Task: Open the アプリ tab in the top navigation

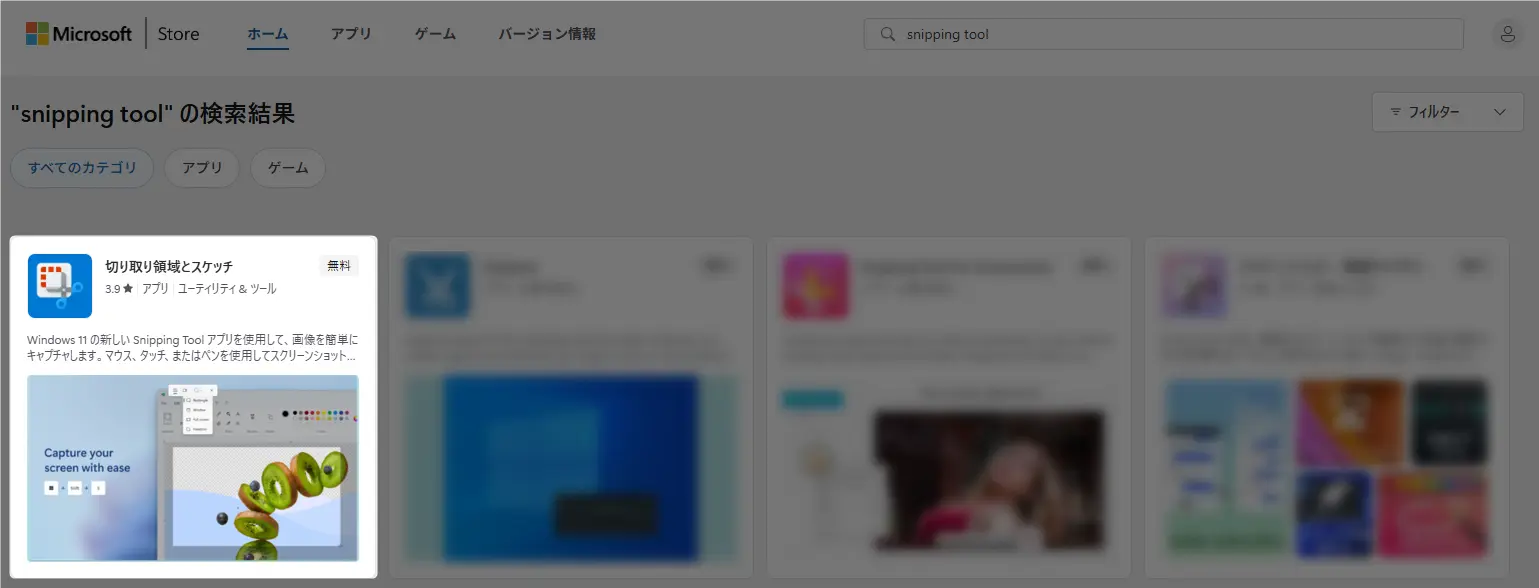Action: pos(351,34)
